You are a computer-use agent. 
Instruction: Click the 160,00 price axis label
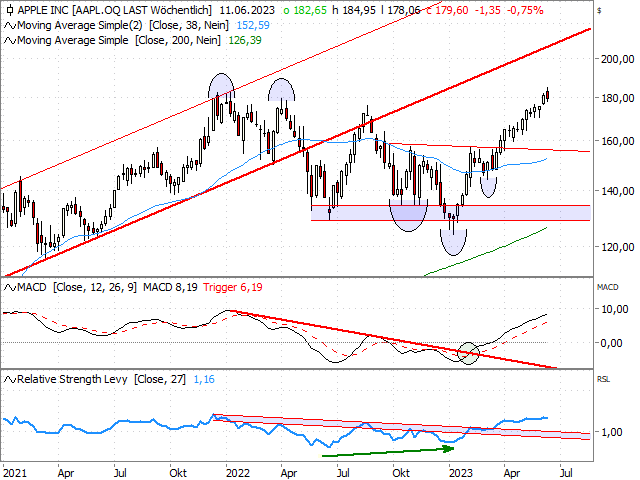[x=618, y=141]
